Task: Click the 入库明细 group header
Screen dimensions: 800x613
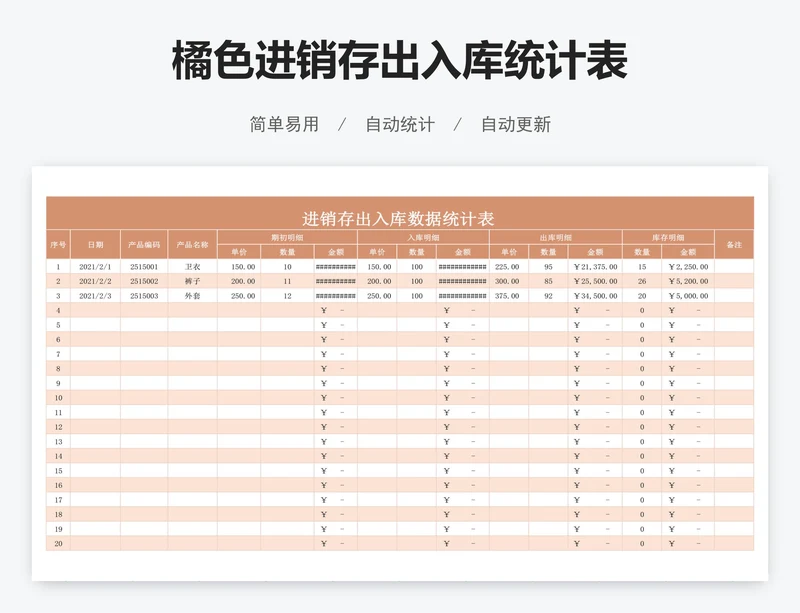Action: pyautogui.click(x=423, y=237)
